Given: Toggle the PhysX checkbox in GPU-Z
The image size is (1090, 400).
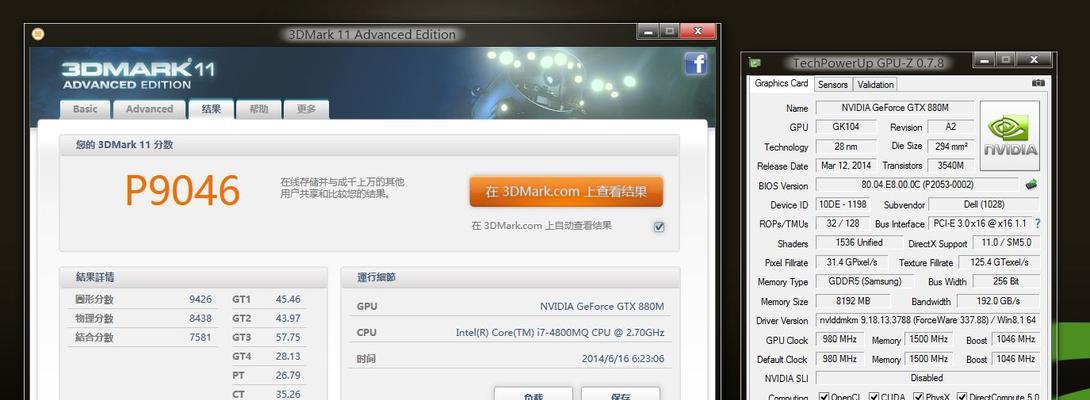Looking at the screenshot, I should coord(918,397).
